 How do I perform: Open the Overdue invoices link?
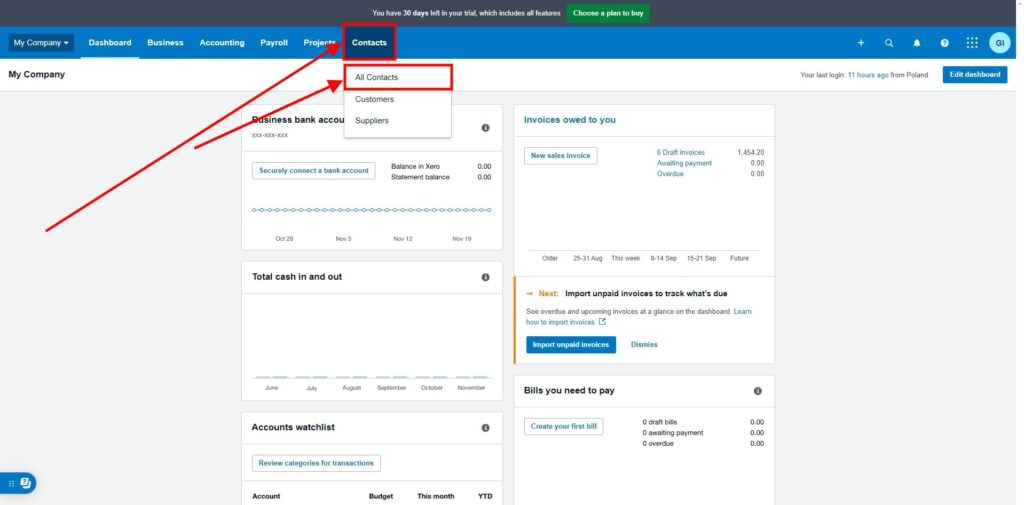(670, 174)
